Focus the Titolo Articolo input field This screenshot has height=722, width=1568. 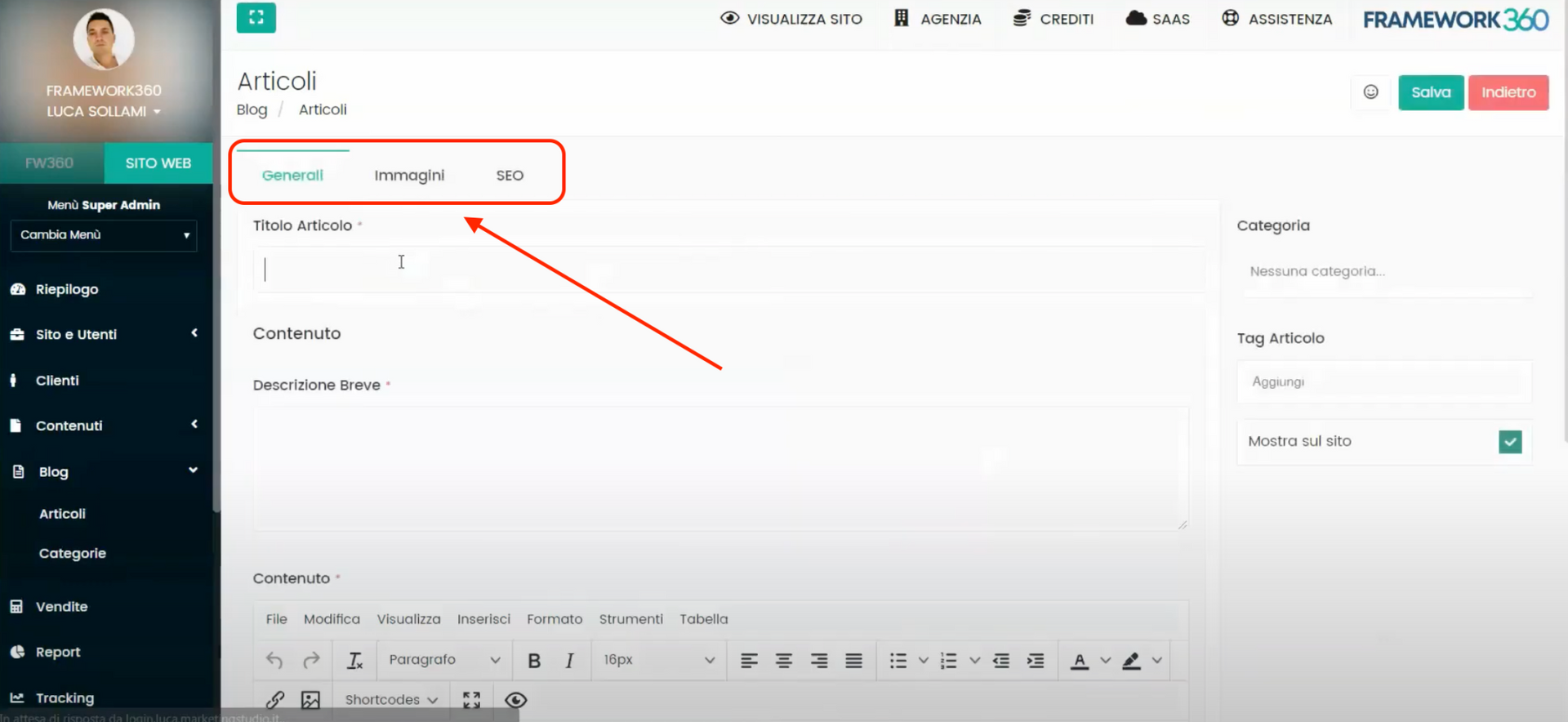point(729,270)
